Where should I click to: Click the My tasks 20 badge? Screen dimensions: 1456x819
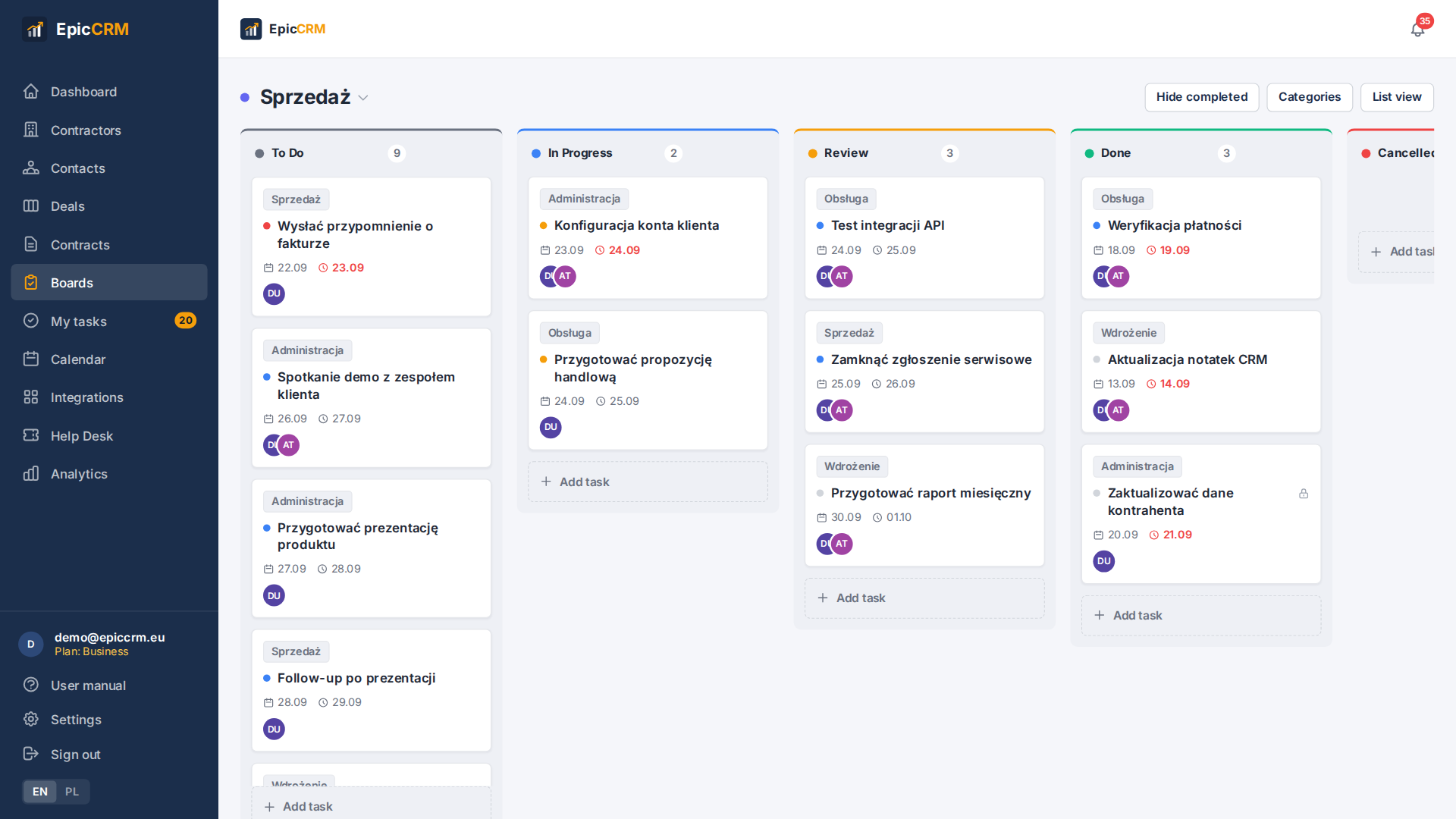click(x=186, y=321)
